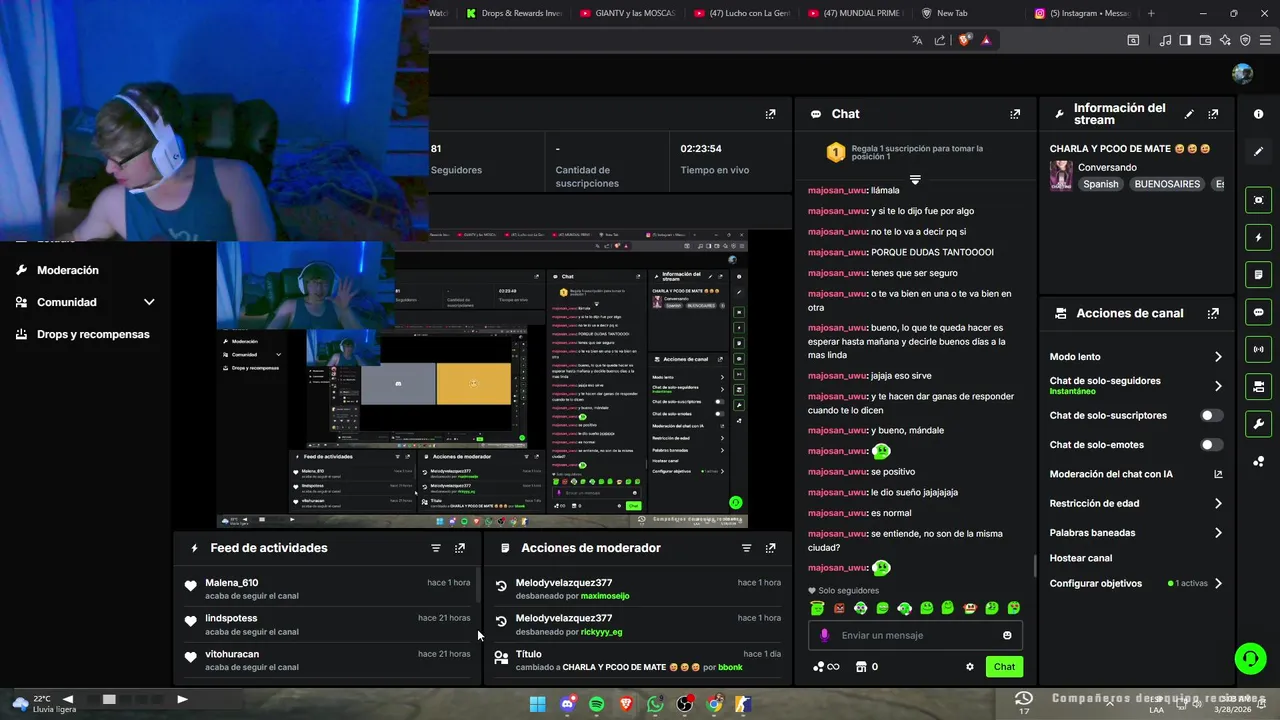Click lindspotess in activity feed
The image size is (1280, 720).
[x=231, y=618]
